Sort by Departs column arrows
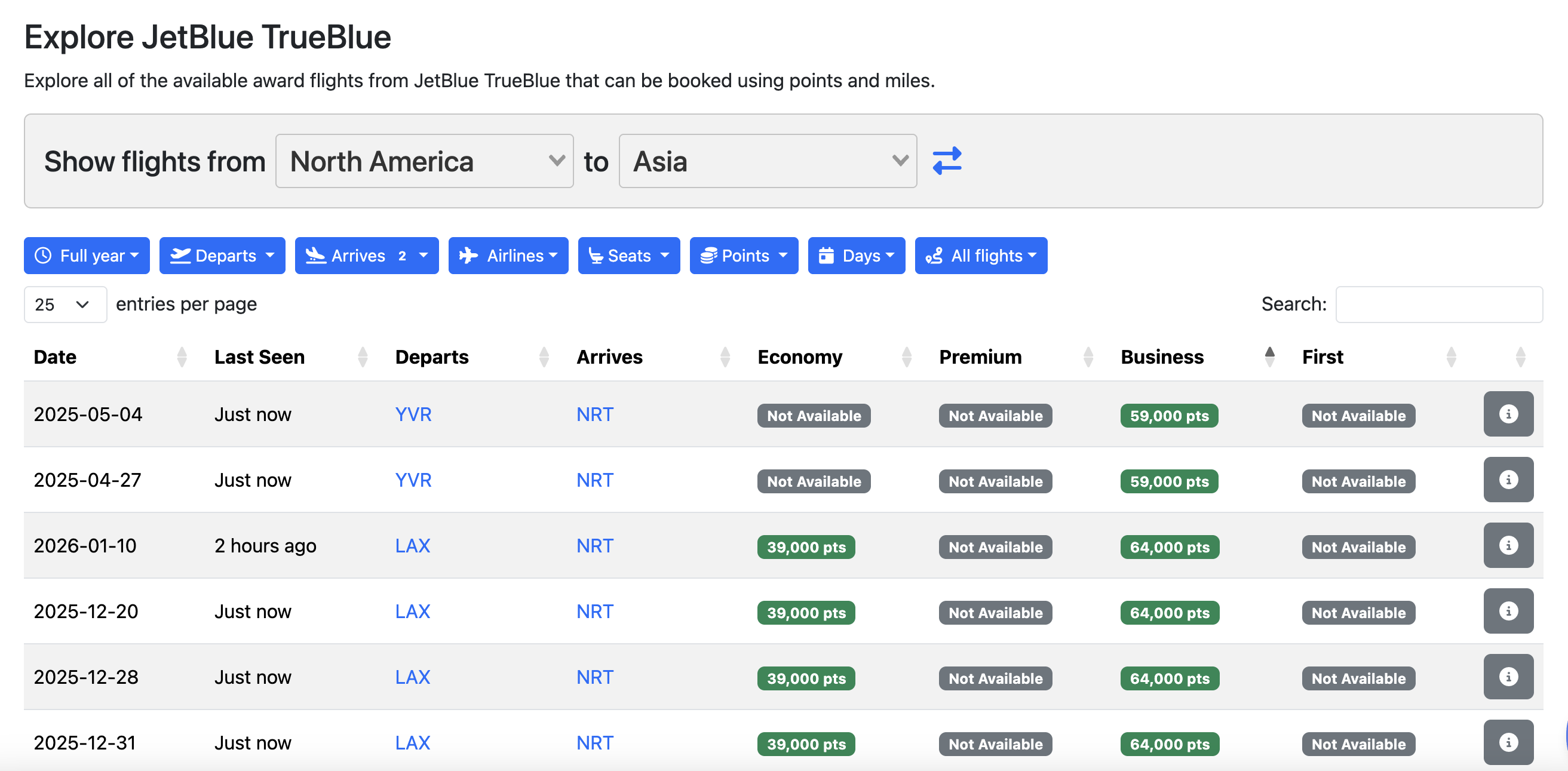 (x=544, y=357)
